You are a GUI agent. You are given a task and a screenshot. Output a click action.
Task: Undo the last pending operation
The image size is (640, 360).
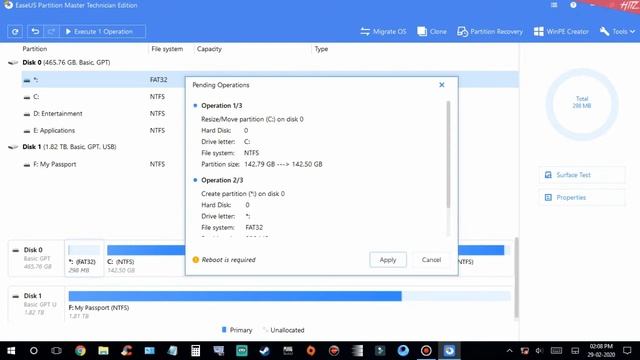tap(35, 31)
